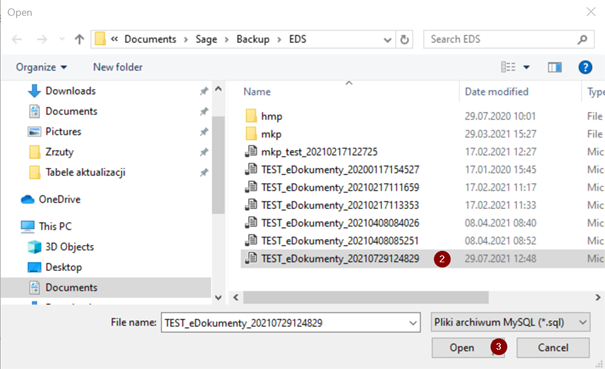Click the pin beside sidebar Documents
Image resolution: width=605 pixels, height=369 pixels.
tap(204, 112)
